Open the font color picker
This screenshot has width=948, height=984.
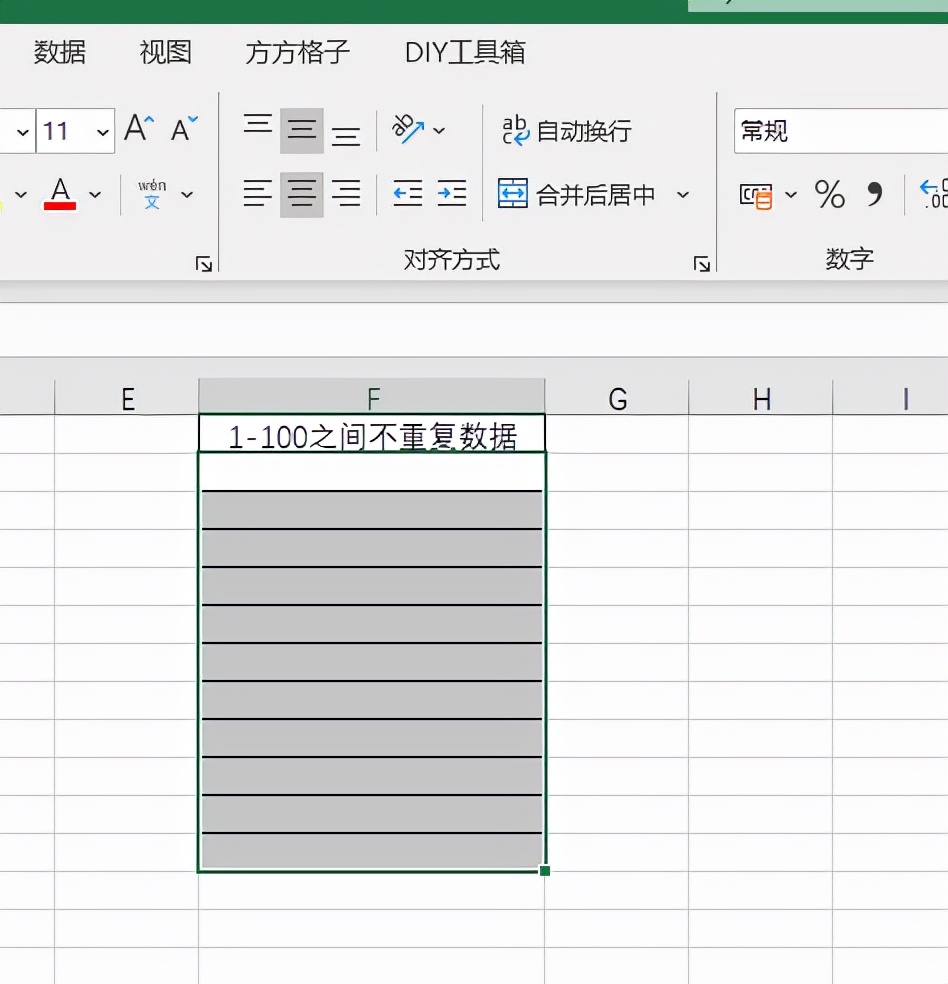[93, 194]
